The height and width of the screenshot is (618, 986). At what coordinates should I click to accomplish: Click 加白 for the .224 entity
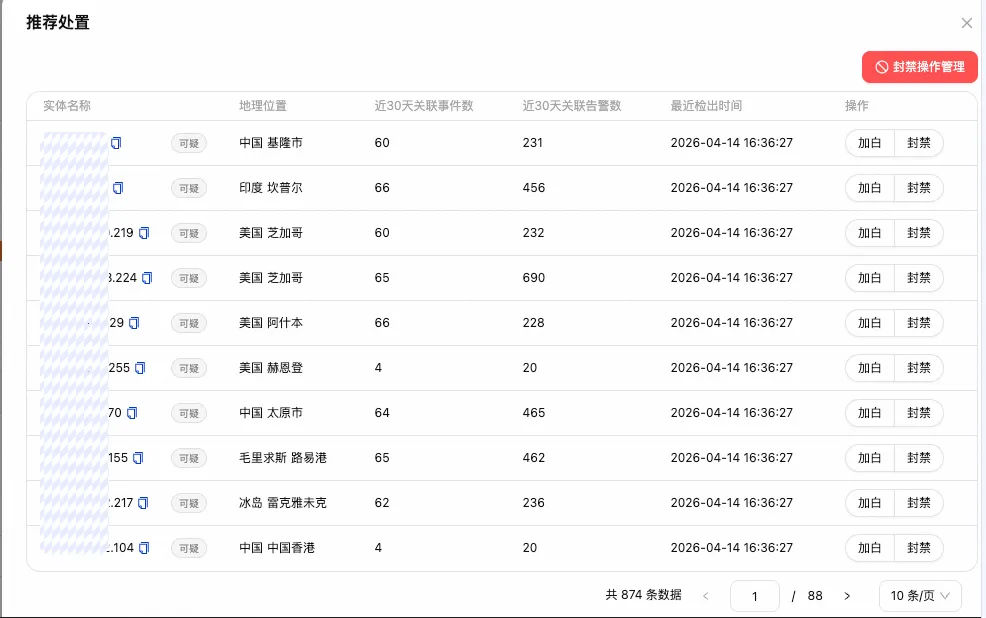870,278
